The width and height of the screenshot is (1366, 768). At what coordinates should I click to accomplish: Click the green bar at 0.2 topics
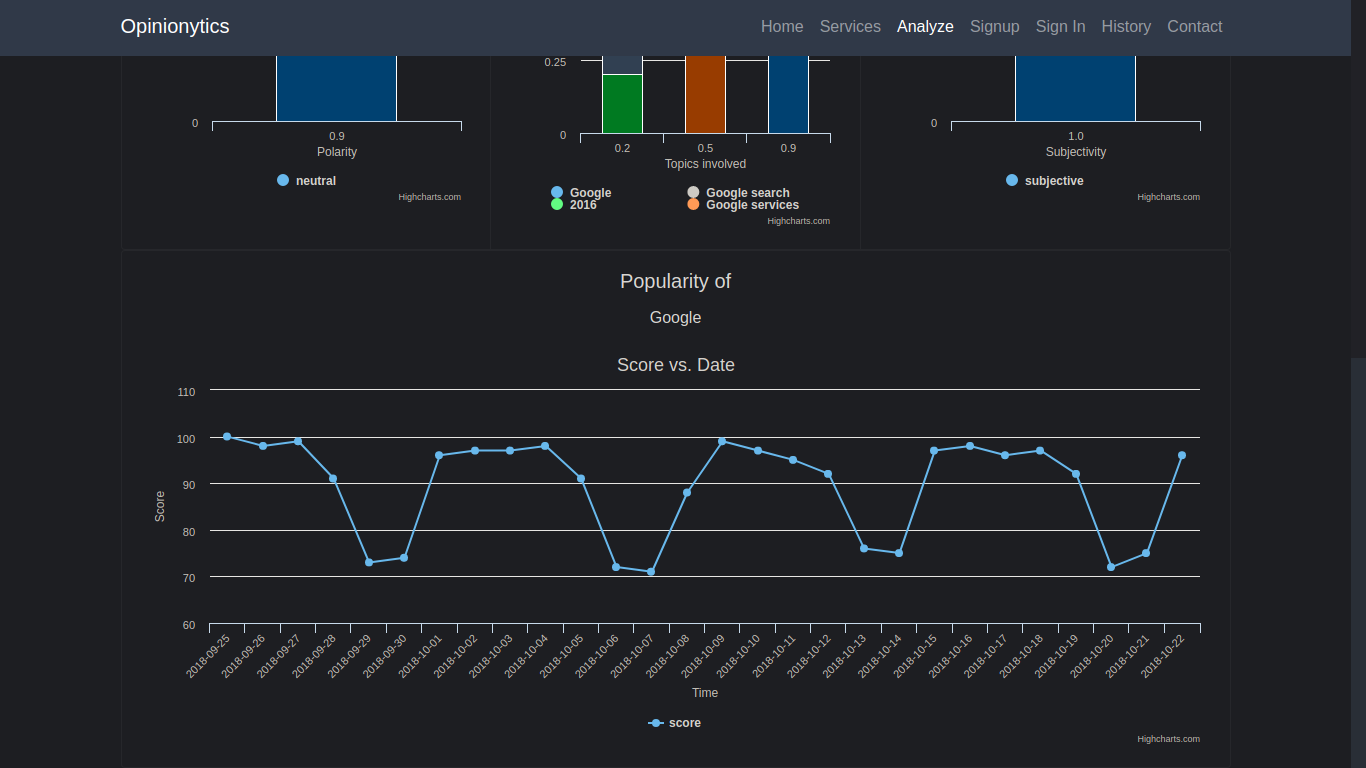pyautogui.click(x=622, y=104)
